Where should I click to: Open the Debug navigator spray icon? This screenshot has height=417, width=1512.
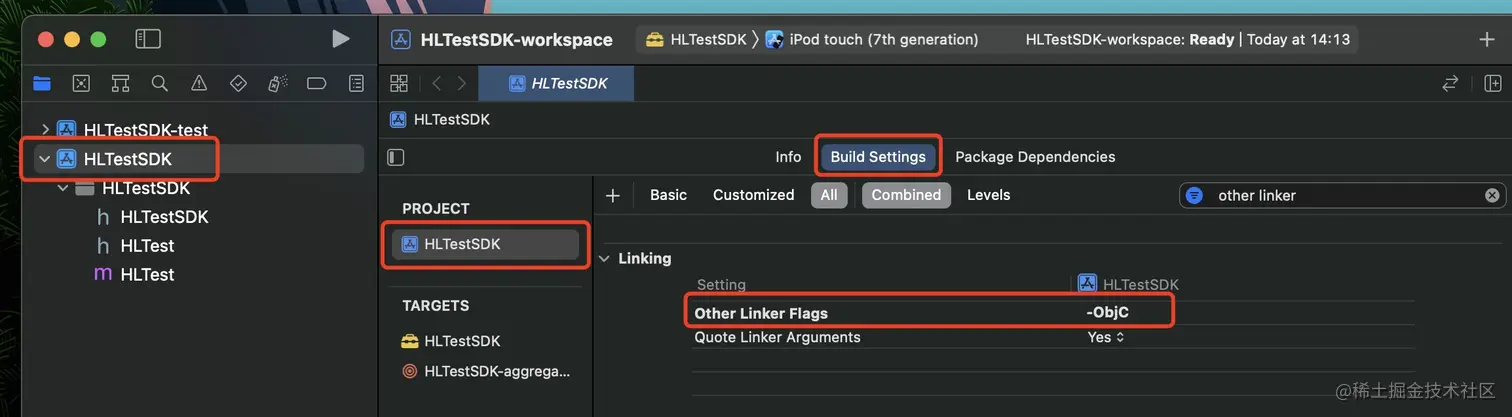pos(278,83)
